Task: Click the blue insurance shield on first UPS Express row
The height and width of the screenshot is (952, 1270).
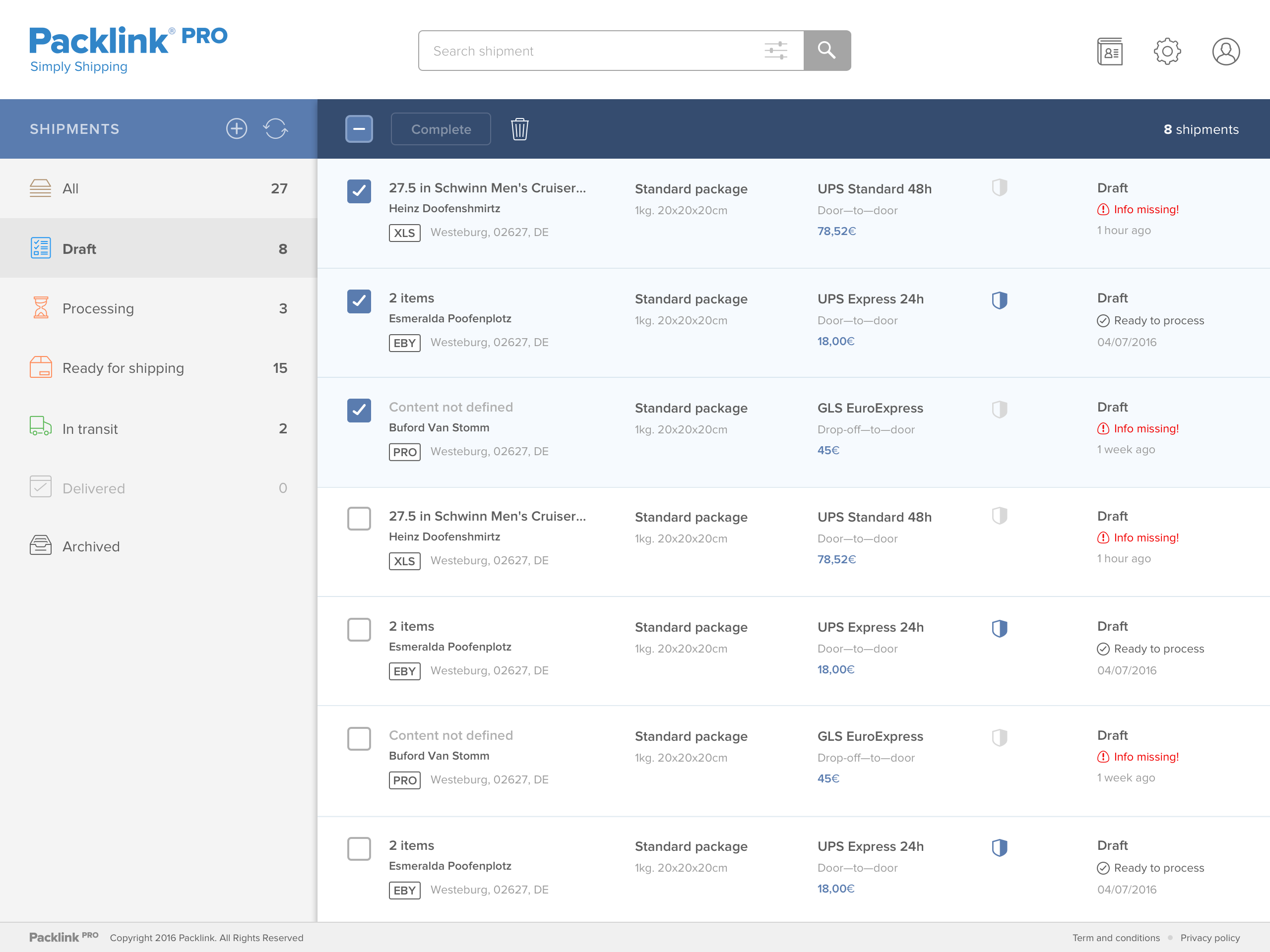Action: click(x=1000, y=300)
